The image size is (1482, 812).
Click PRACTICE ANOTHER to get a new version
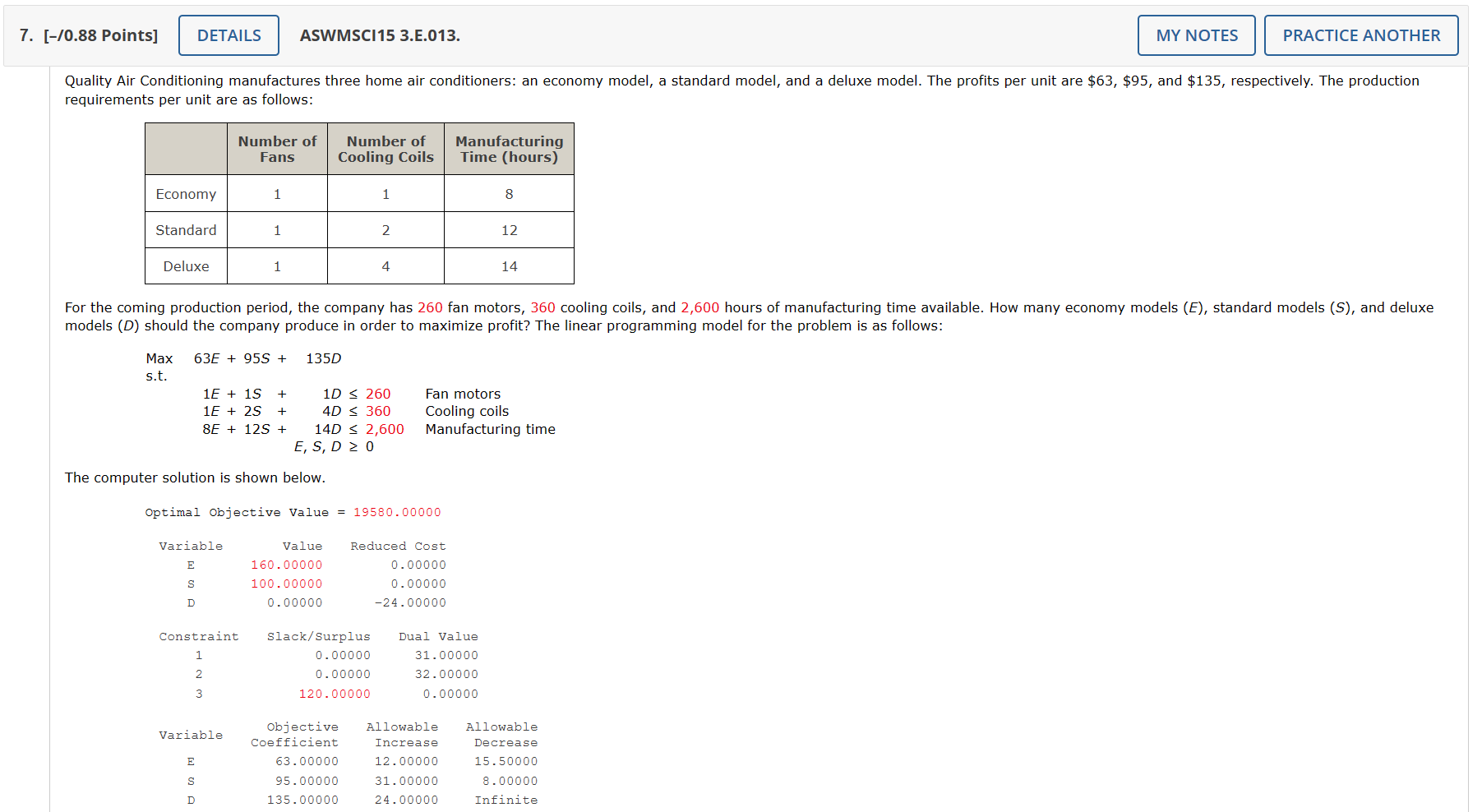pyautogui.click(x=1361, y=35)
